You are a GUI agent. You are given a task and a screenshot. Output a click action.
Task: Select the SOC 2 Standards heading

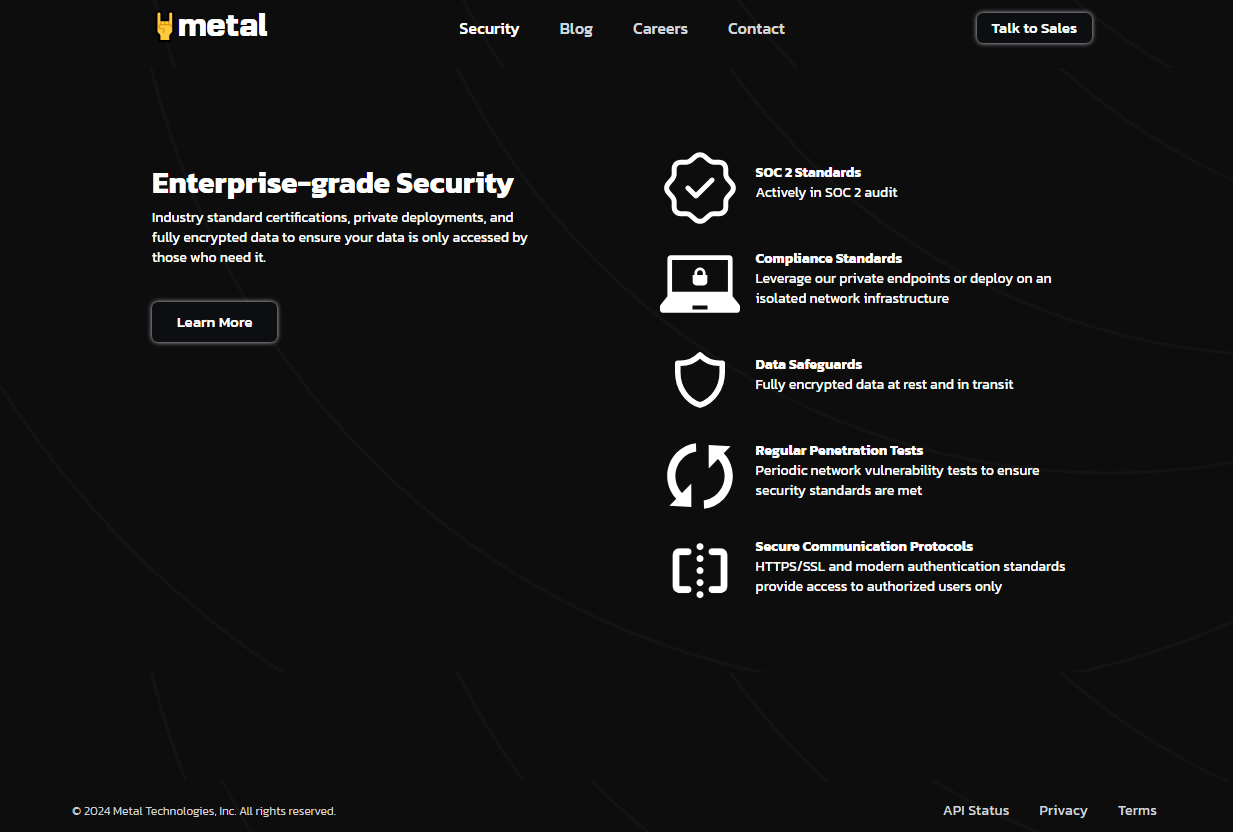click(808, 172)
